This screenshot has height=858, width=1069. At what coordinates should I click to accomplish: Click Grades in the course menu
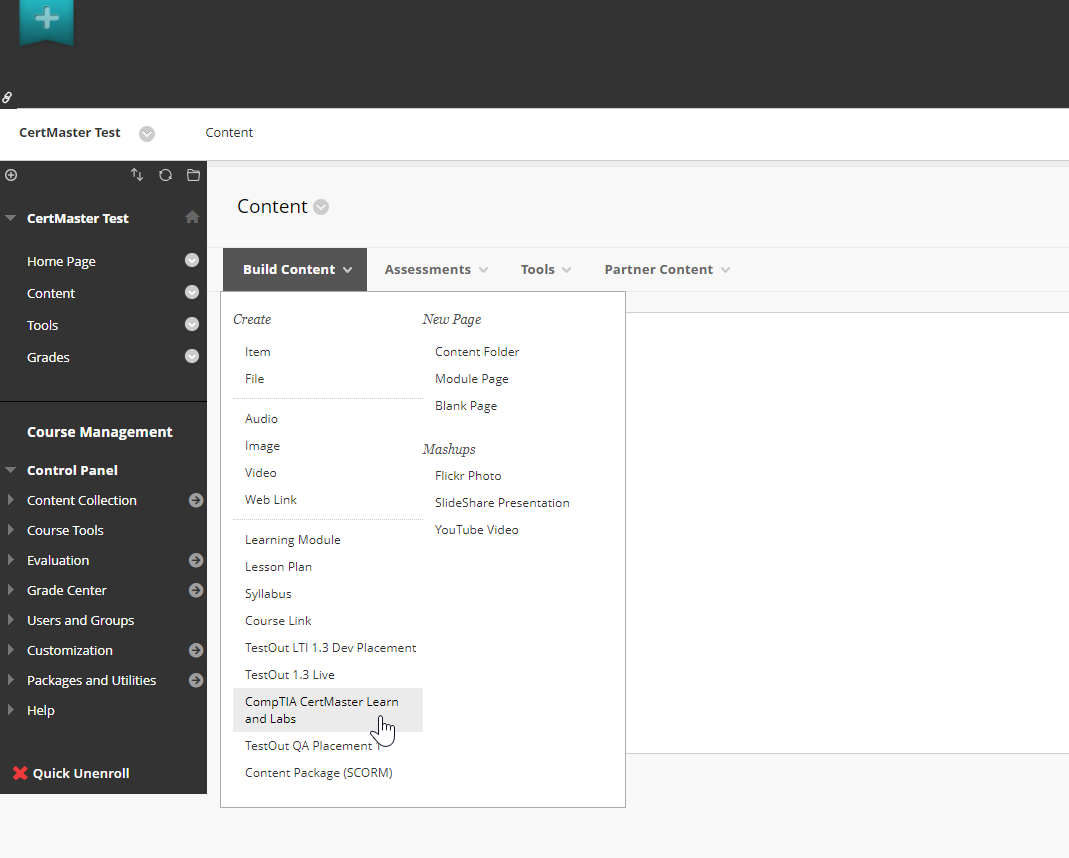click(x=48, y=357)
